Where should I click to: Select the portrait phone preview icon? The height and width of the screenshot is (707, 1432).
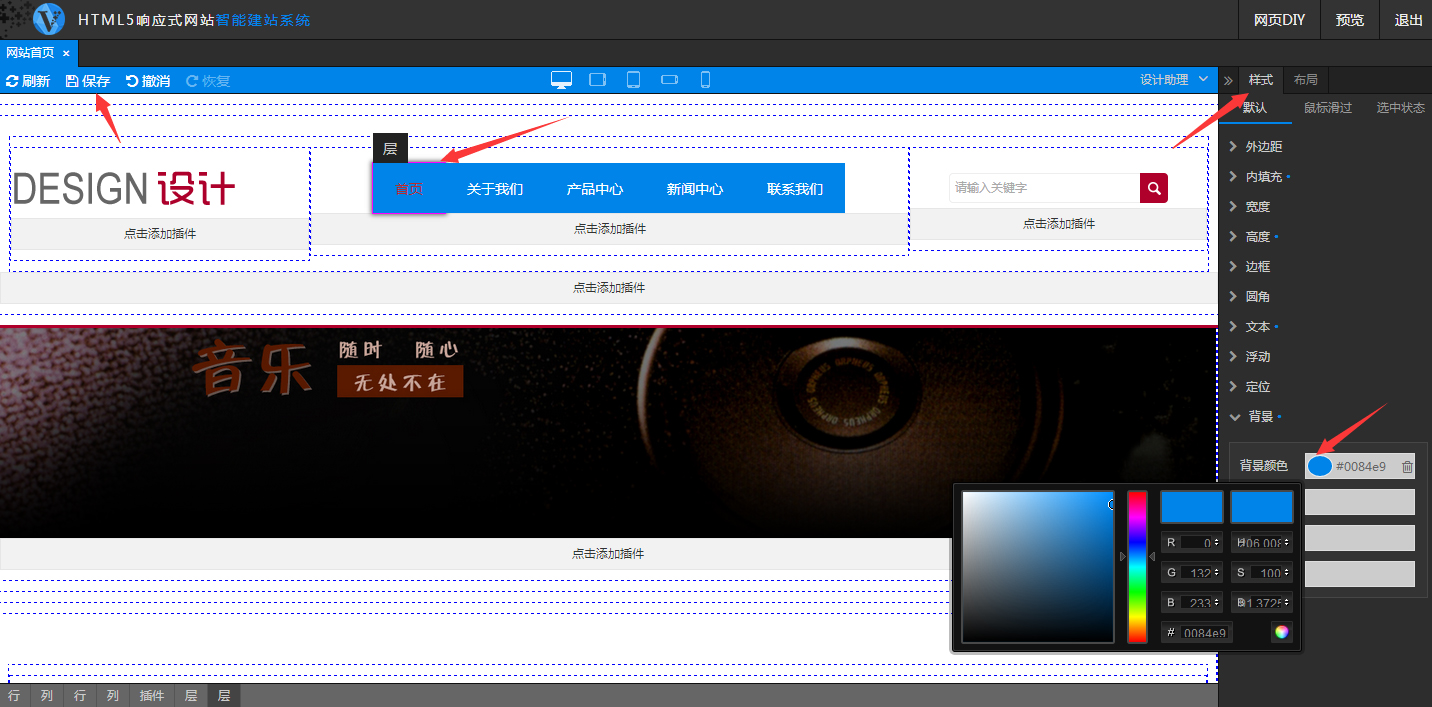pyautogui.click(x=705, y=80)
